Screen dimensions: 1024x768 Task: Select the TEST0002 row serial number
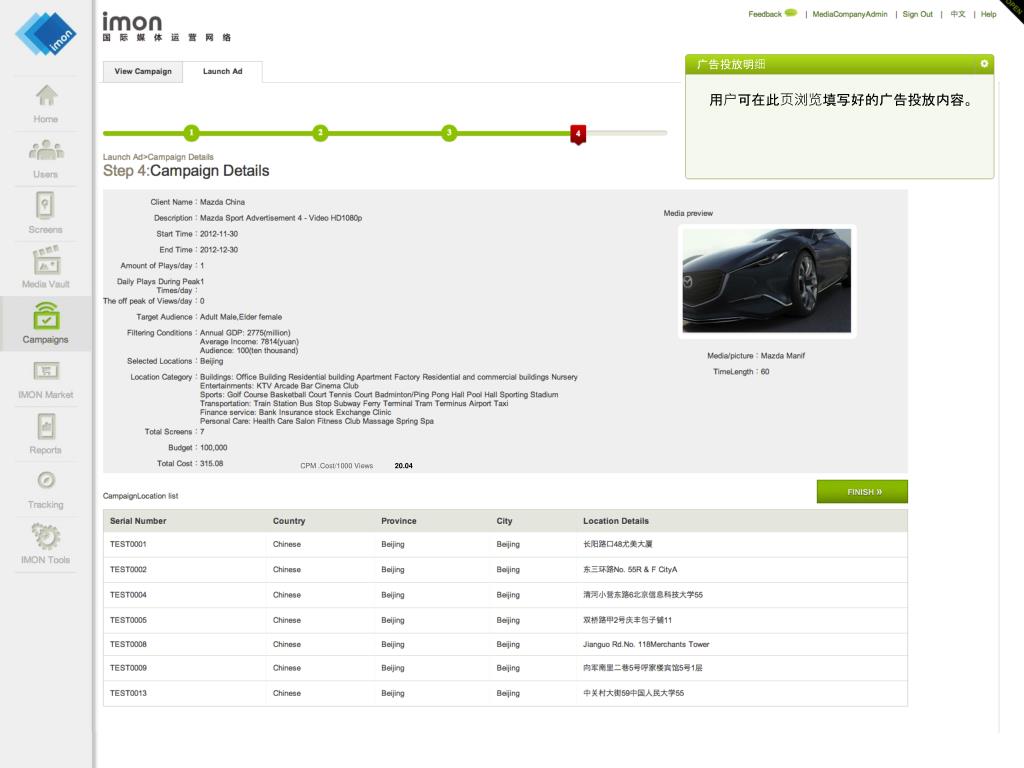point(128,569)
